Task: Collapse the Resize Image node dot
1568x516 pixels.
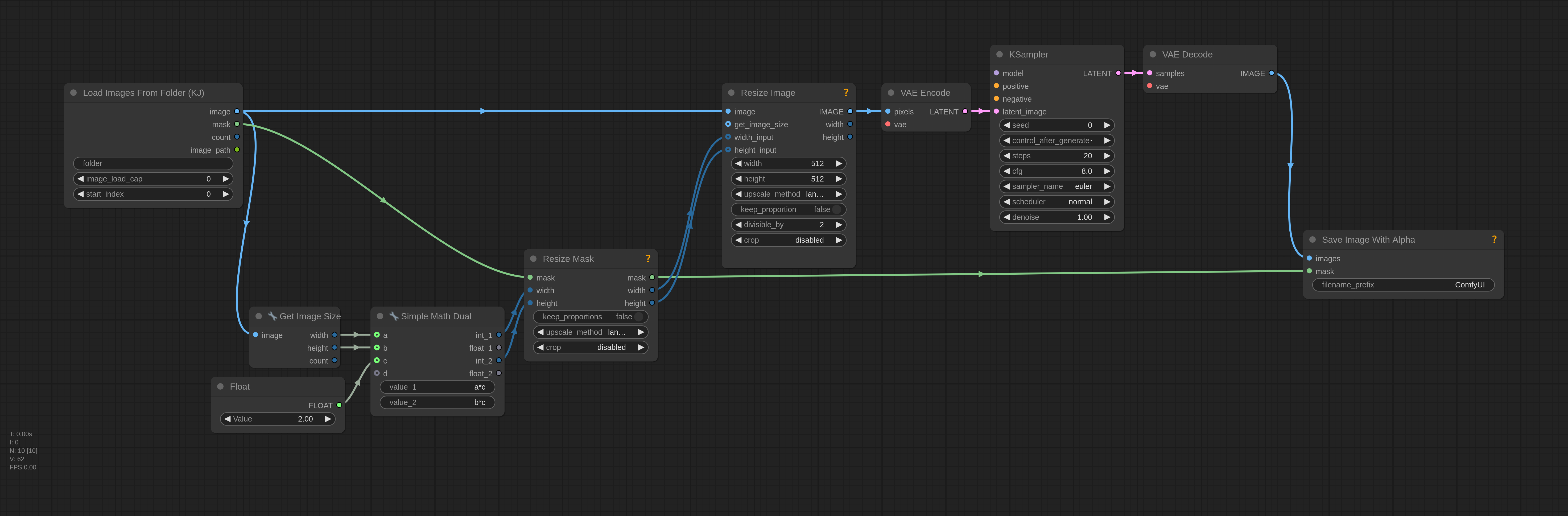Action: pyautogui.click(x=731, y=93)
